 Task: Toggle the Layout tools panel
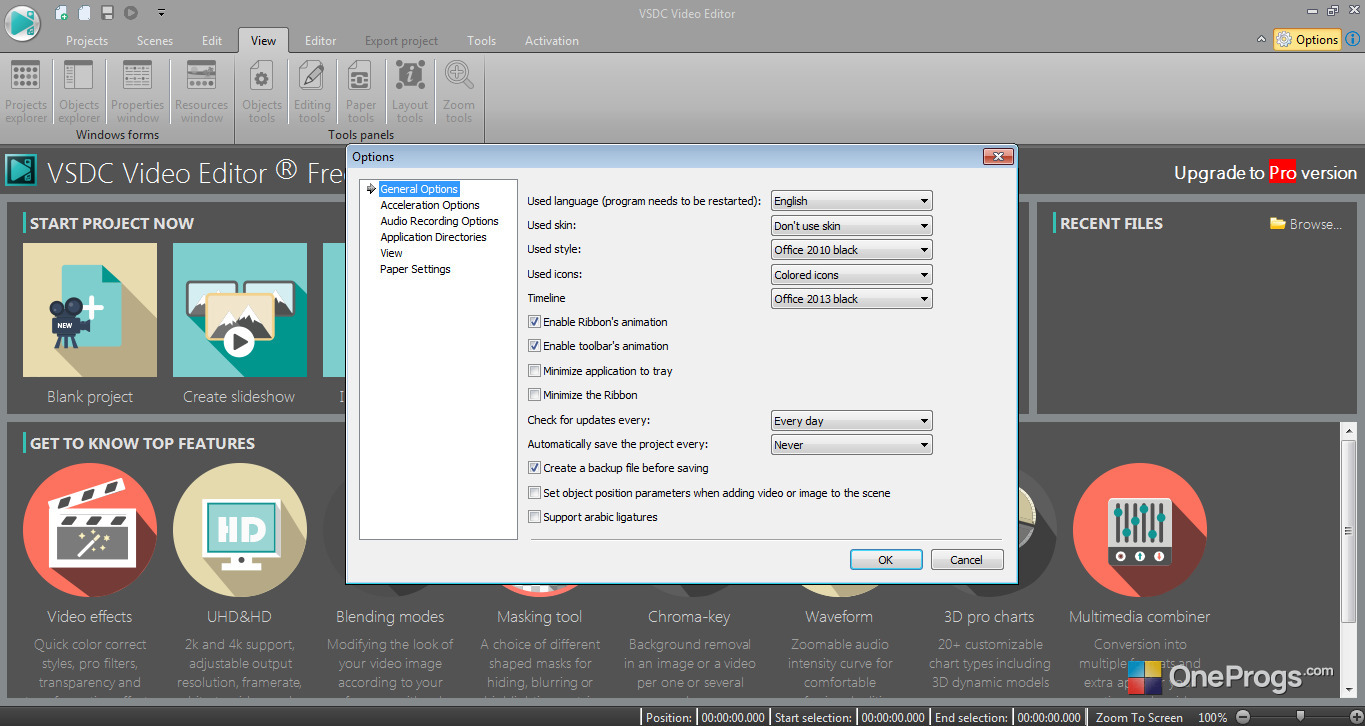(x=410, y=92)
